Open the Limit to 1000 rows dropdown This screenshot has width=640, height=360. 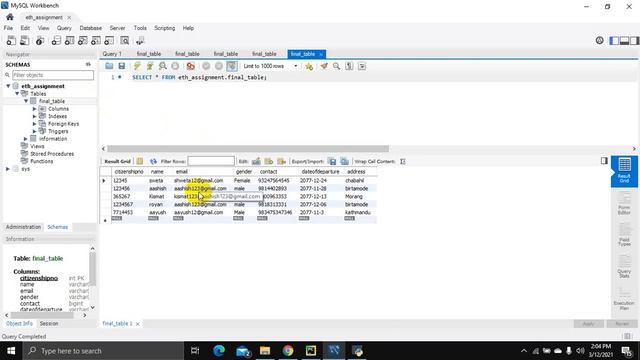(271, 66)
